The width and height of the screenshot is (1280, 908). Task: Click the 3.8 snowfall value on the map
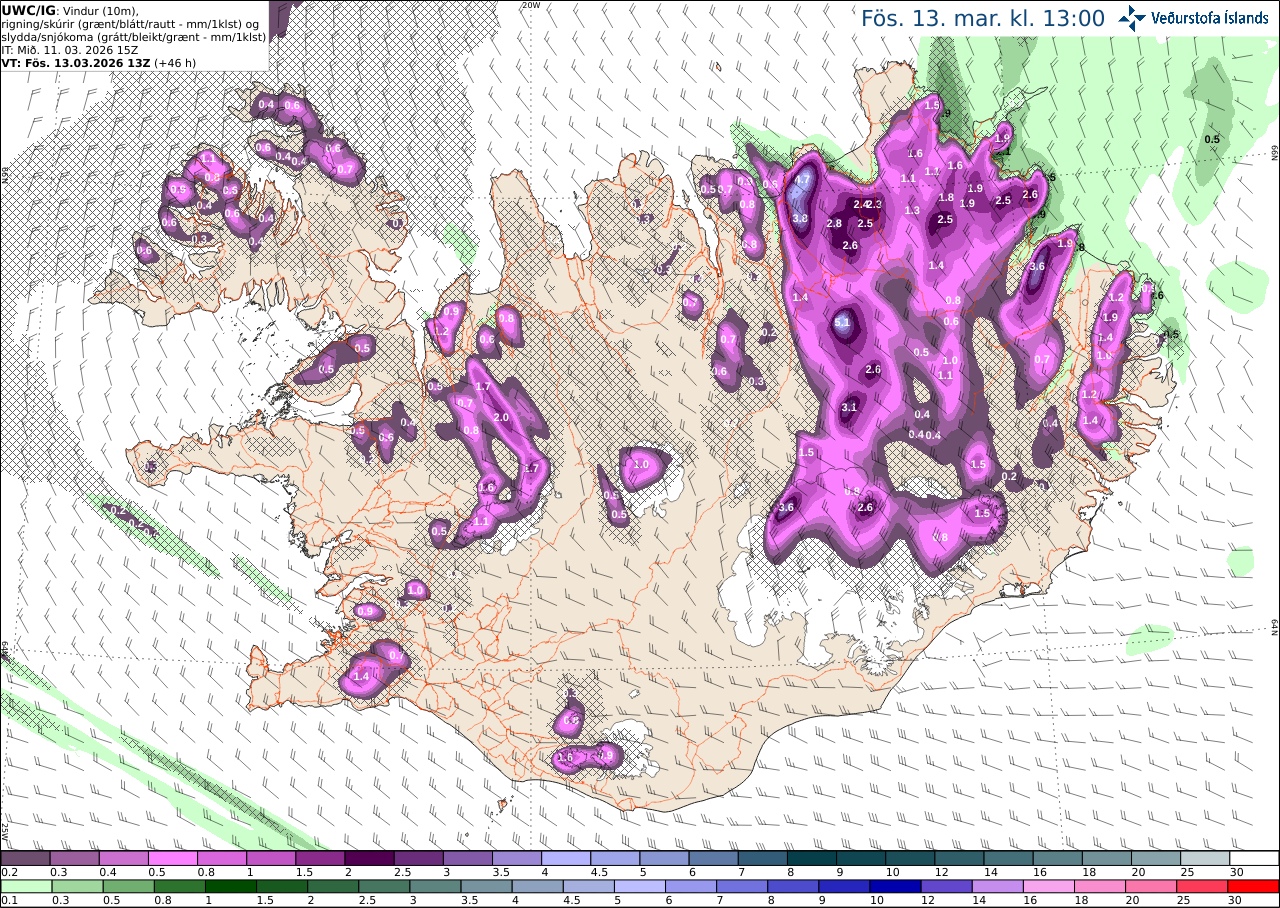[x=800, y=218]
